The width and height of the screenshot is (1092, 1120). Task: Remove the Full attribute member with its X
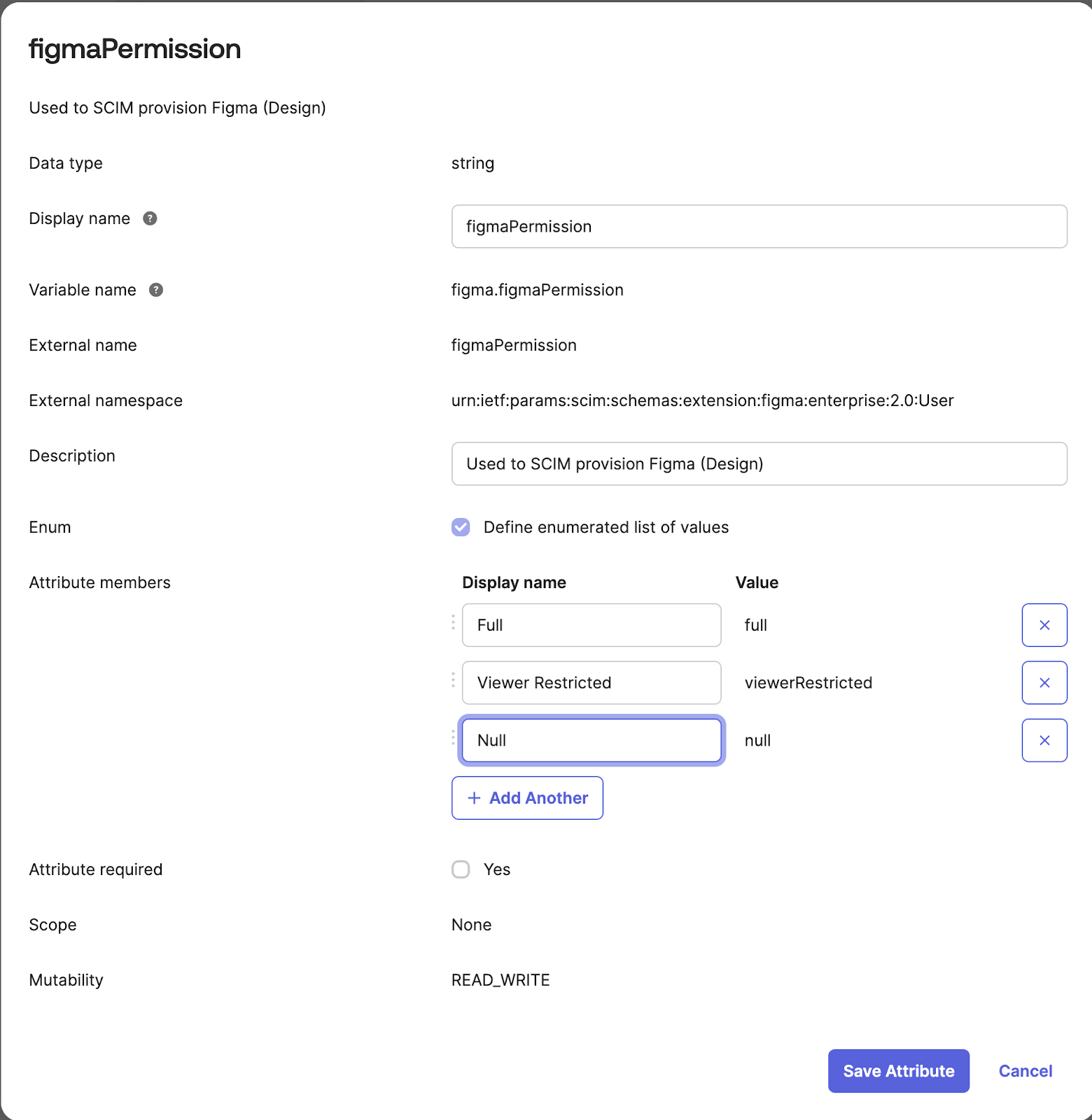point(1044,625)
